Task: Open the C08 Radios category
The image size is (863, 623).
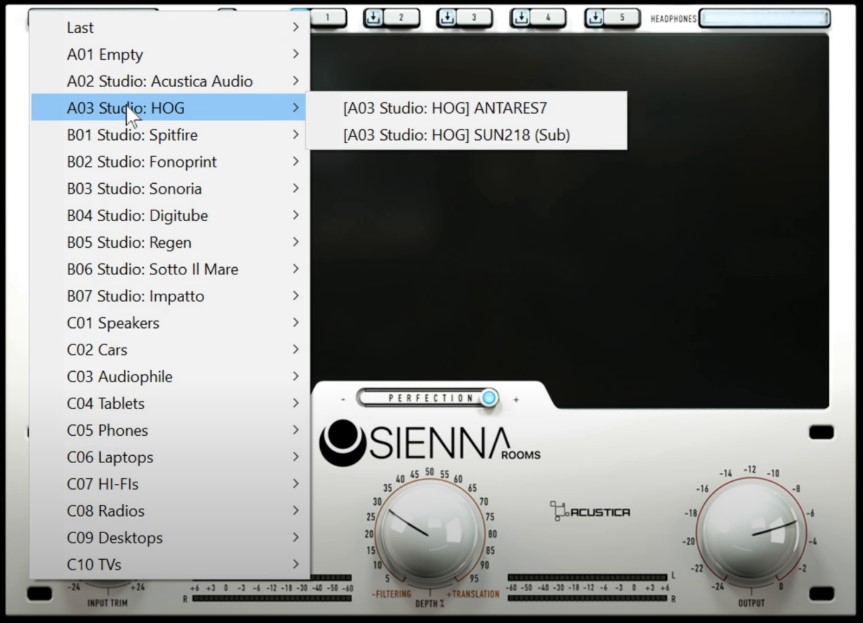Action: pos(170,511)
